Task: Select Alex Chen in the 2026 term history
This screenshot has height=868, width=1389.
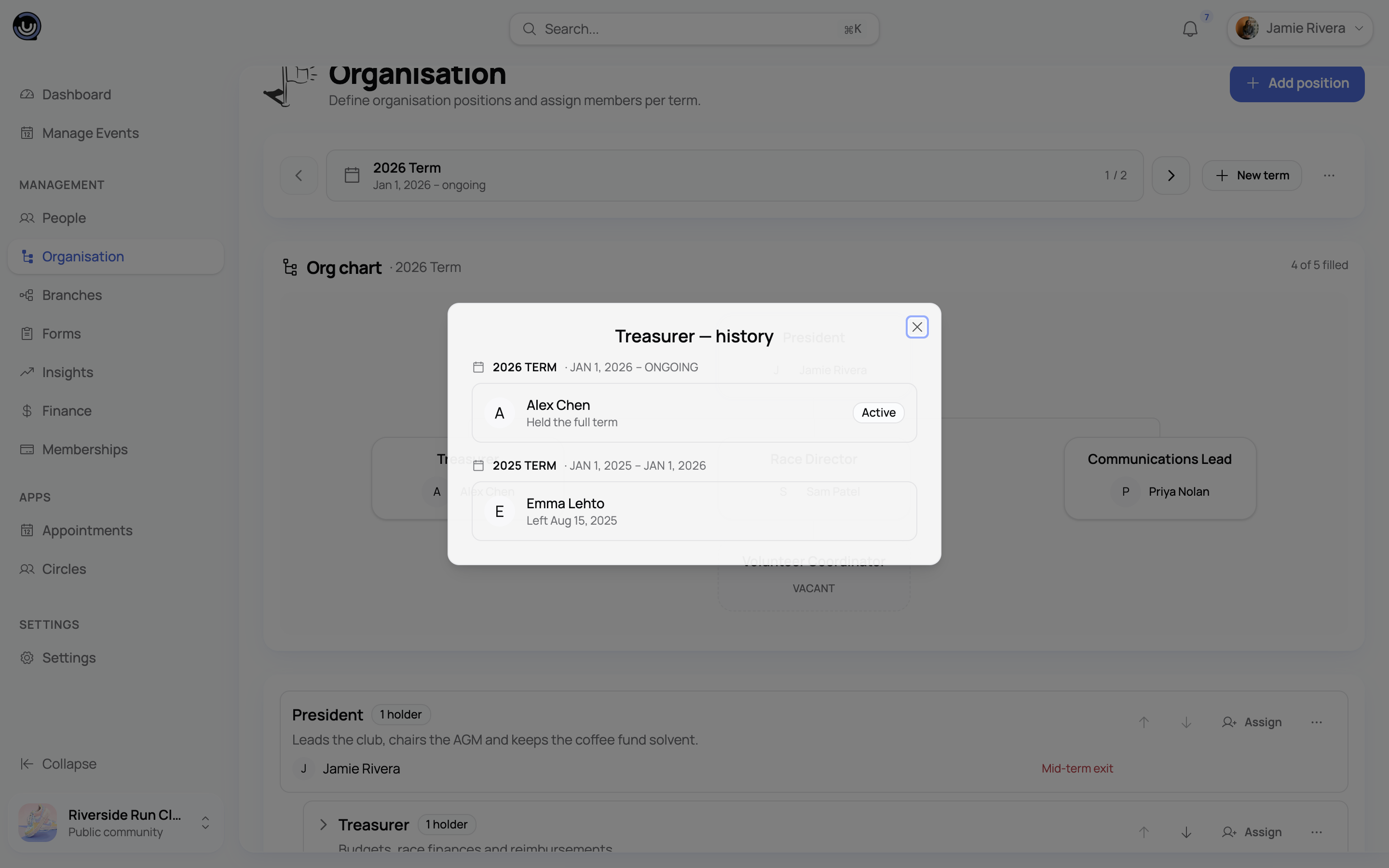Action: pyautogui.click(x=694, y=413)
